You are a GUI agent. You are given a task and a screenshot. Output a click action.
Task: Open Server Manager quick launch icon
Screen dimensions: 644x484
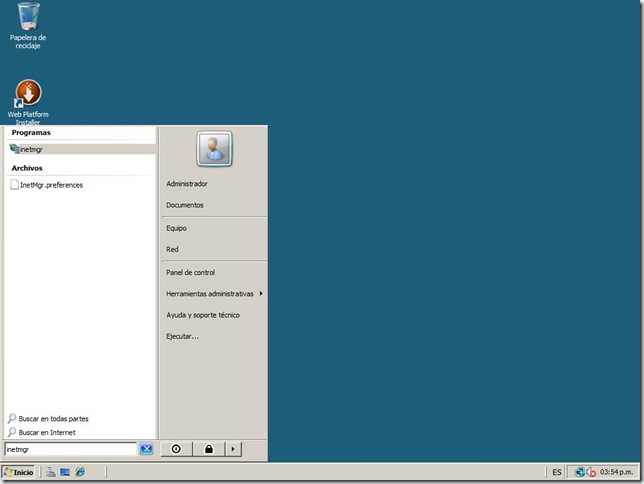(x=51, y=472)
